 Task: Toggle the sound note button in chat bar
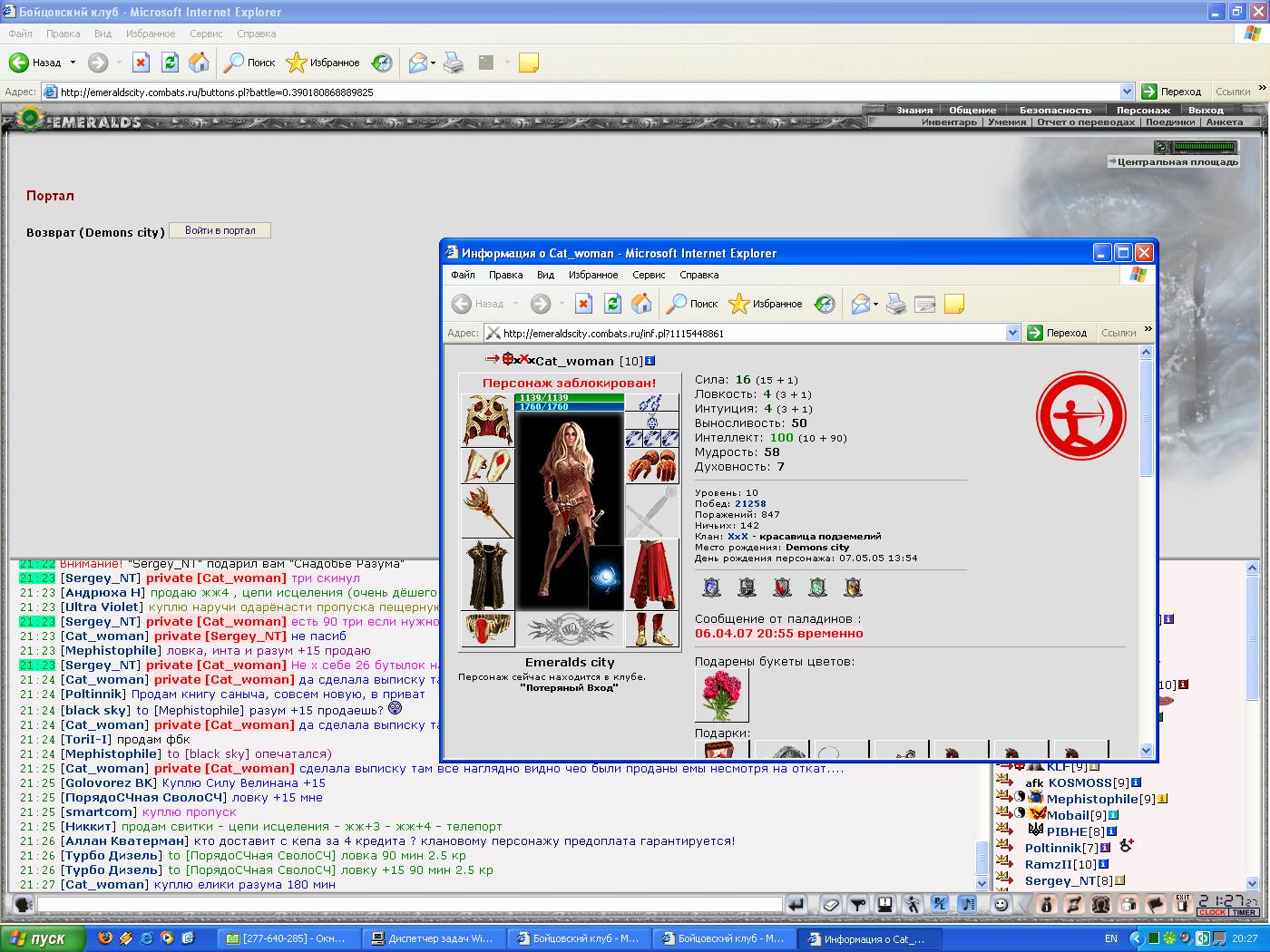967,904
